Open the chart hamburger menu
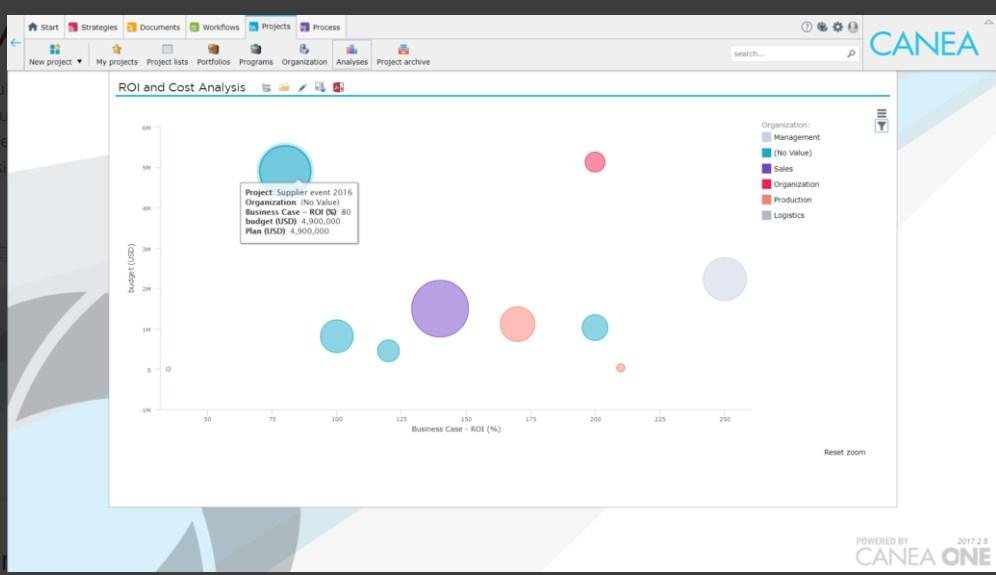The height and width of the screenshot is (575, 996). pyautogui.click(x=882, y=113)
